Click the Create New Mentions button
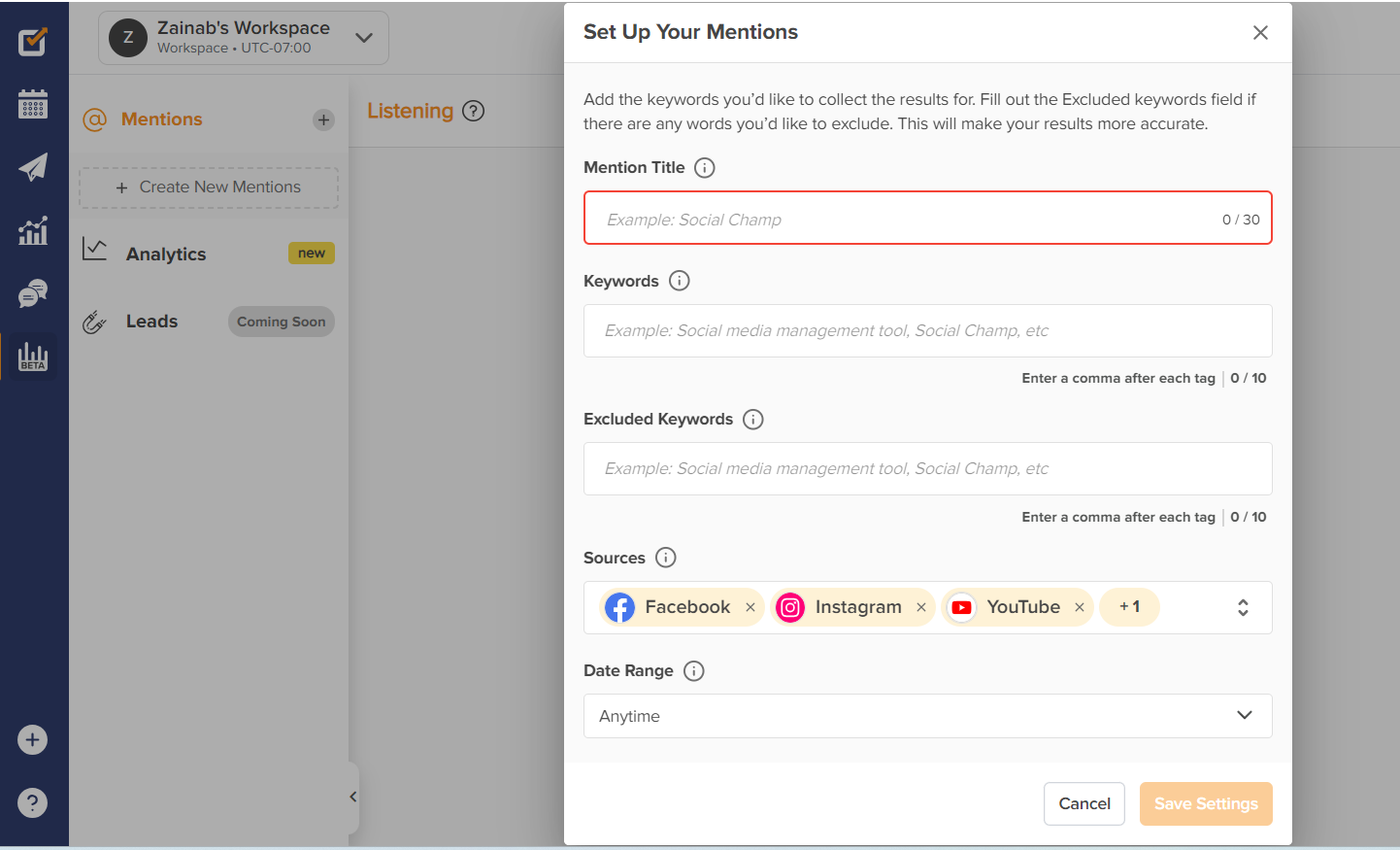 click(208, 187)
